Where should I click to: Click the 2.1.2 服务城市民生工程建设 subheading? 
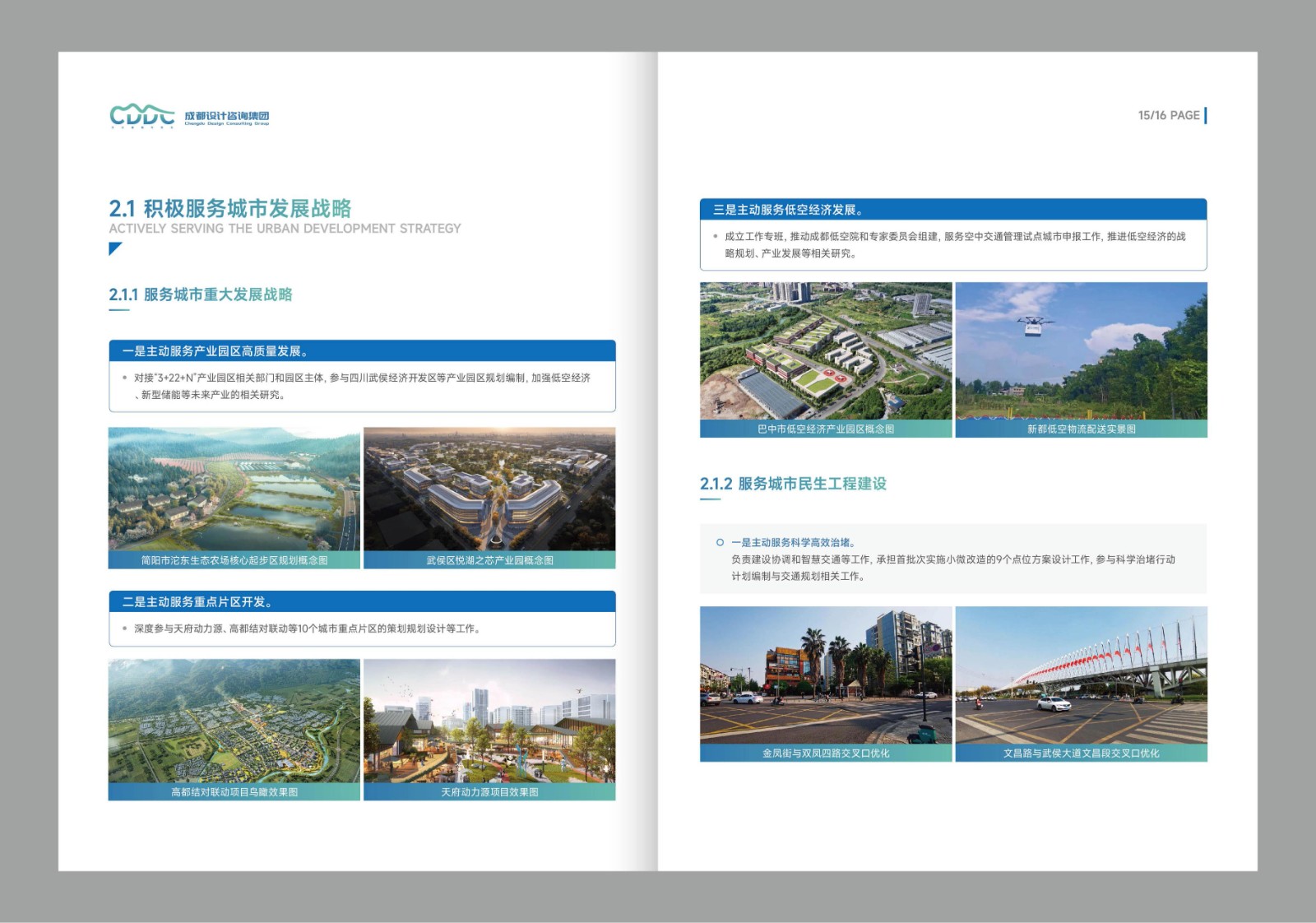click(x=793, y=484)
